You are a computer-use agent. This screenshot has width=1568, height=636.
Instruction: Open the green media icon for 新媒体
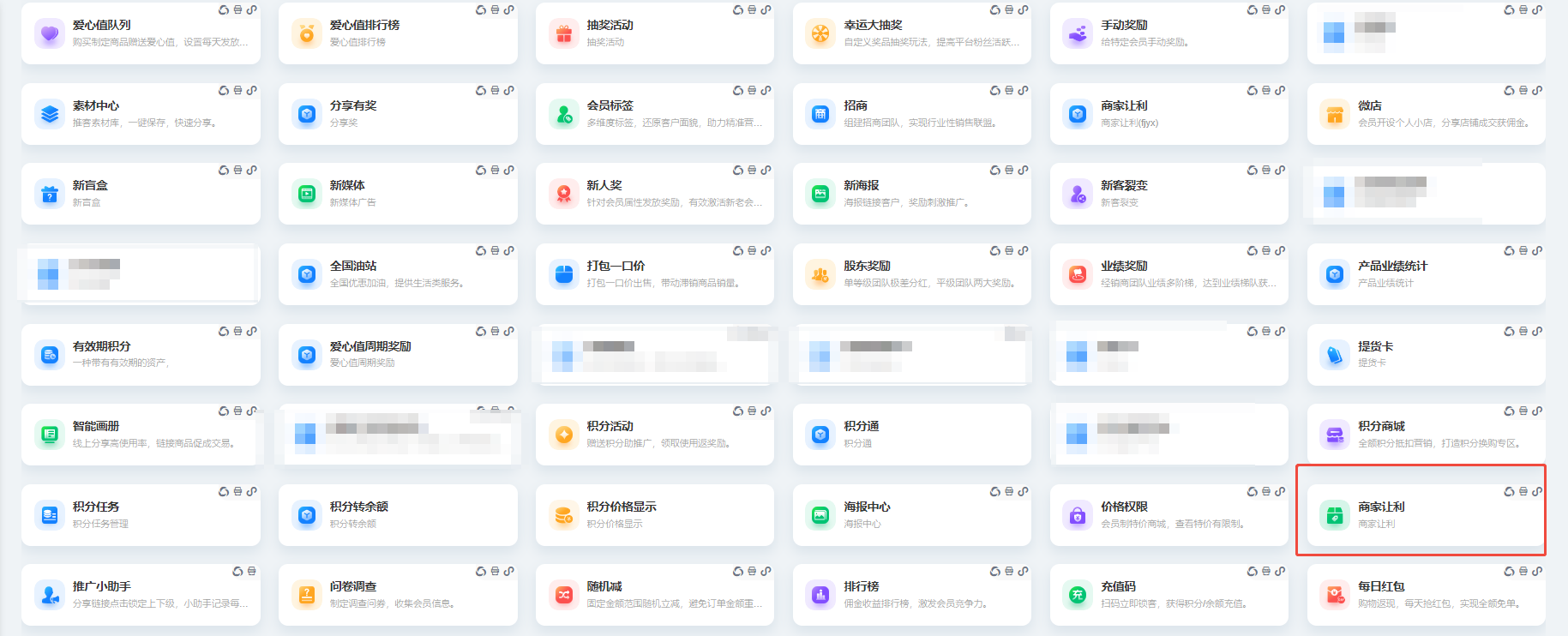[x=307, y=194]
